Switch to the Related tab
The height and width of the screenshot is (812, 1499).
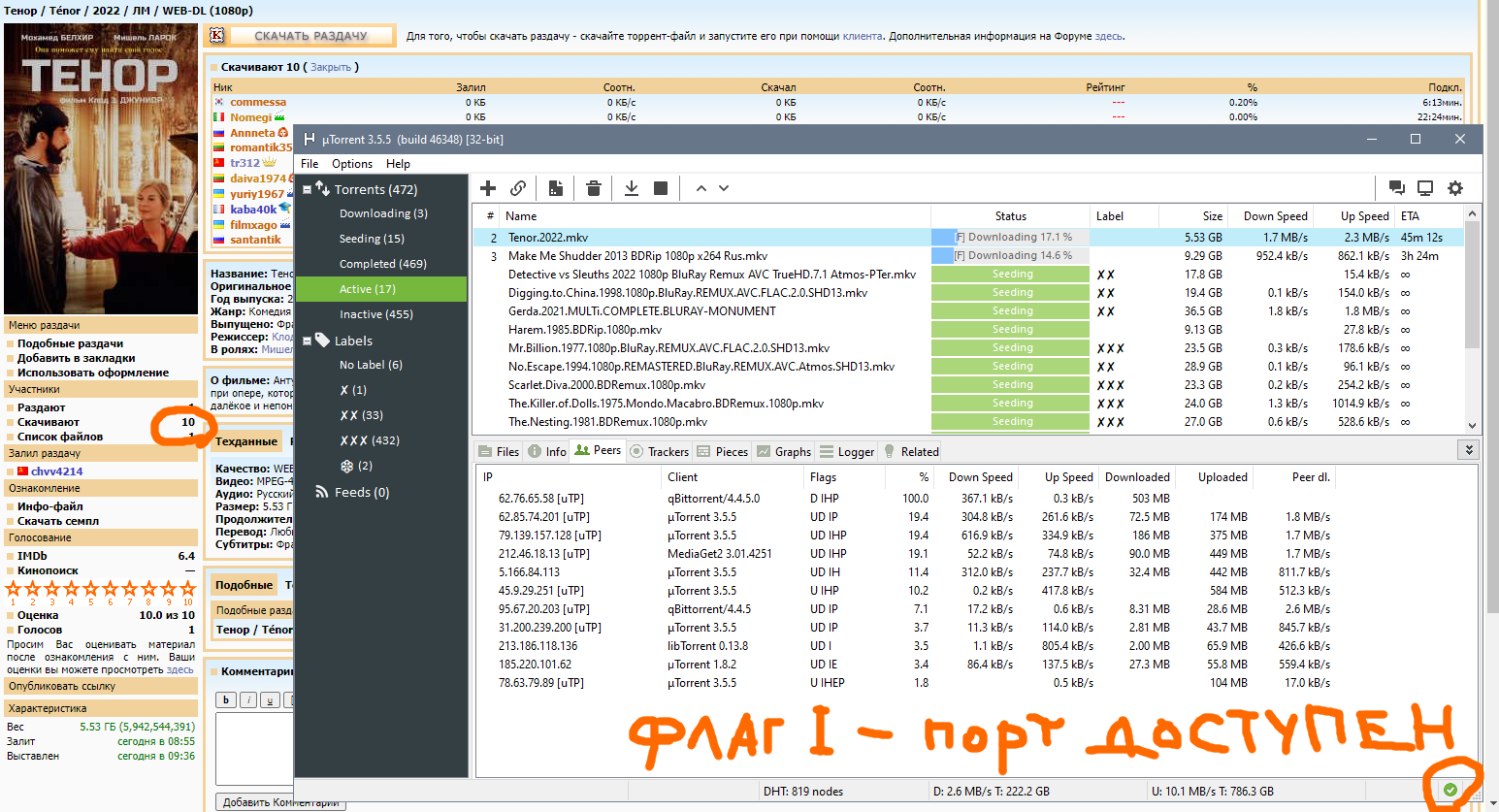pyautogui.click(x=910, y=451)
